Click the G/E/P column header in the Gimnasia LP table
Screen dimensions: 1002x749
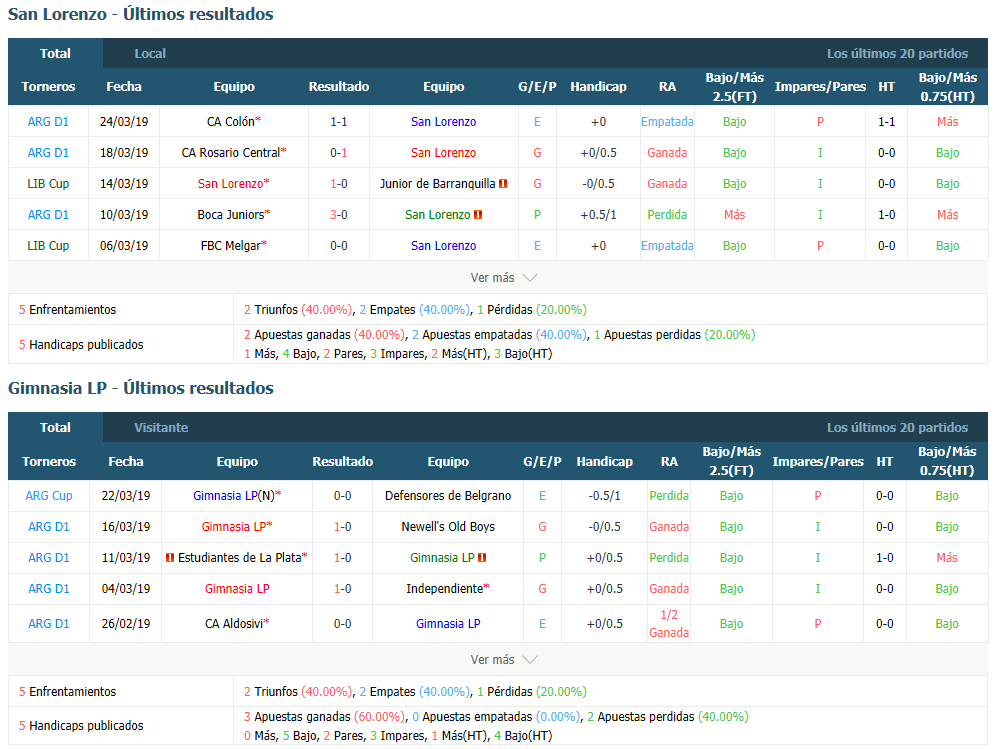(x=542, y=461)
